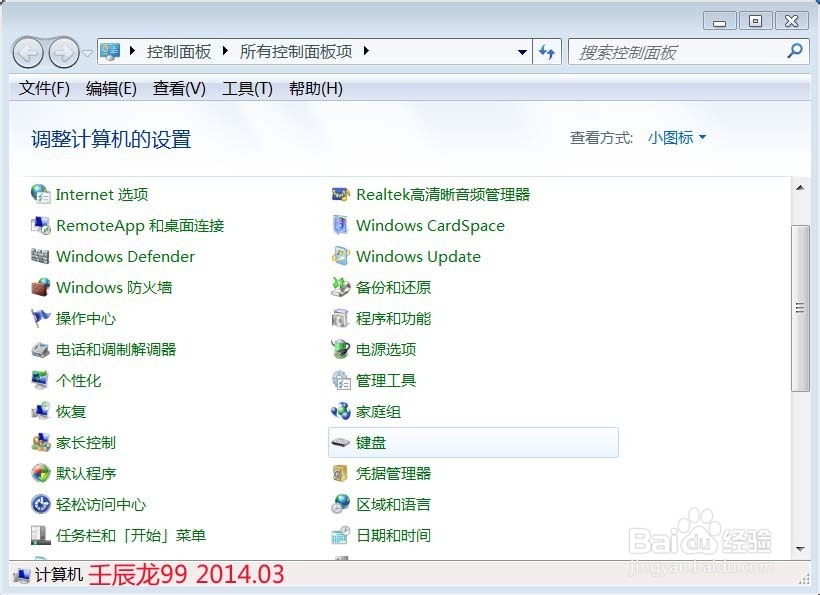Click the 家庭组 icon
Viewport: 820px width, 595px height.
point(340,411)
